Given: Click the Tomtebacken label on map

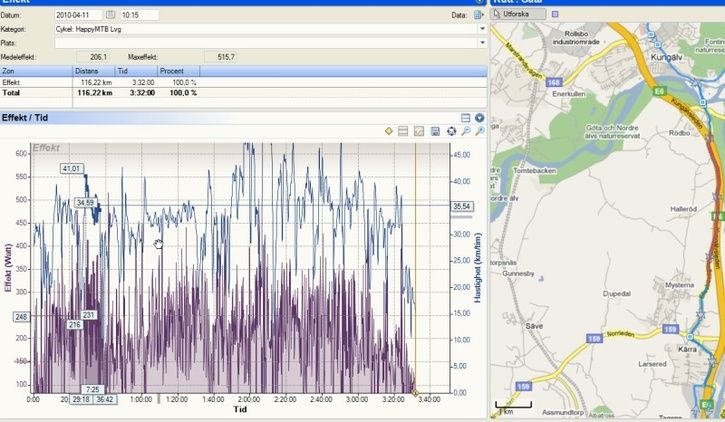Looking at the screenshot, I should 535,171.
